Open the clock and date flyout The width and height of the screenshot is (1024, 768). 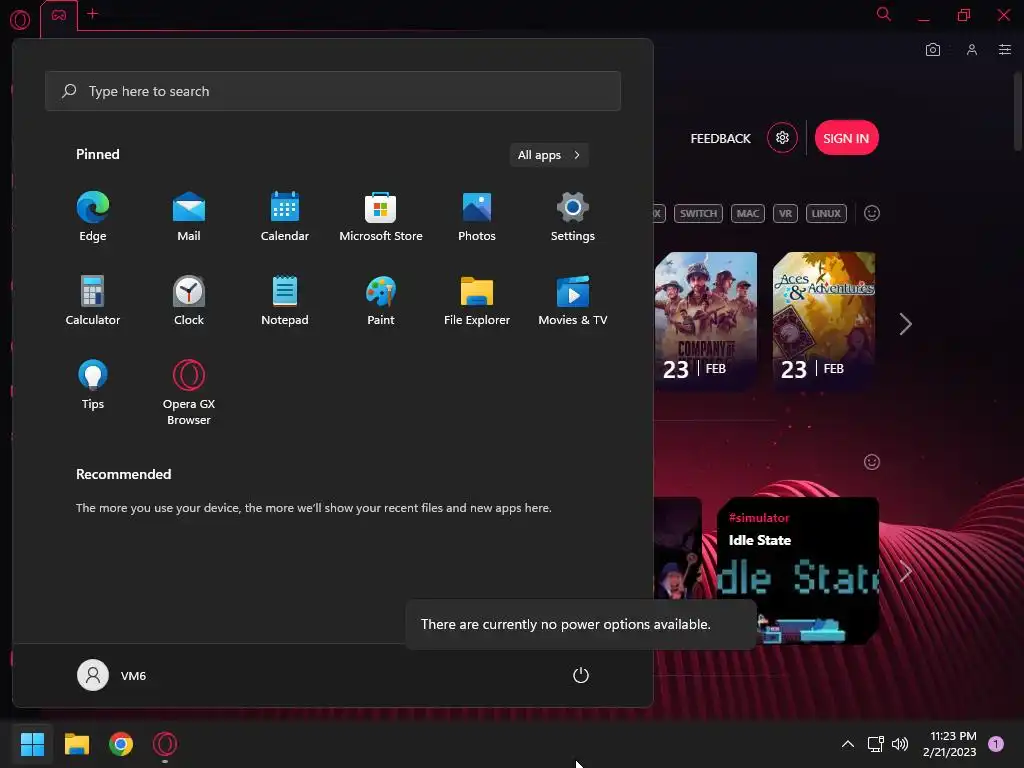(x=950, y=744)
